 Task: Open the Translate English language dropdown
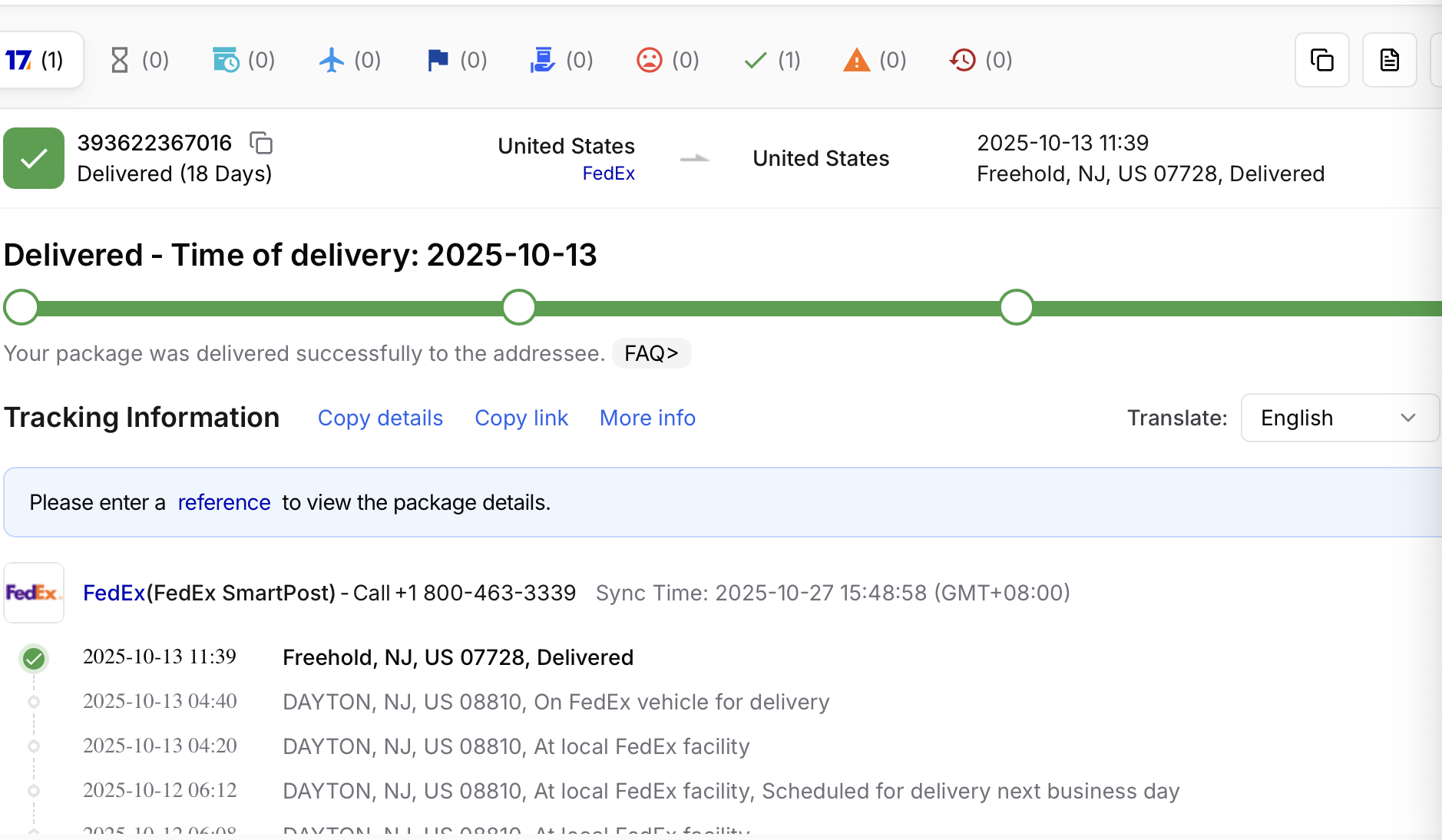[x=1339, y=418]
